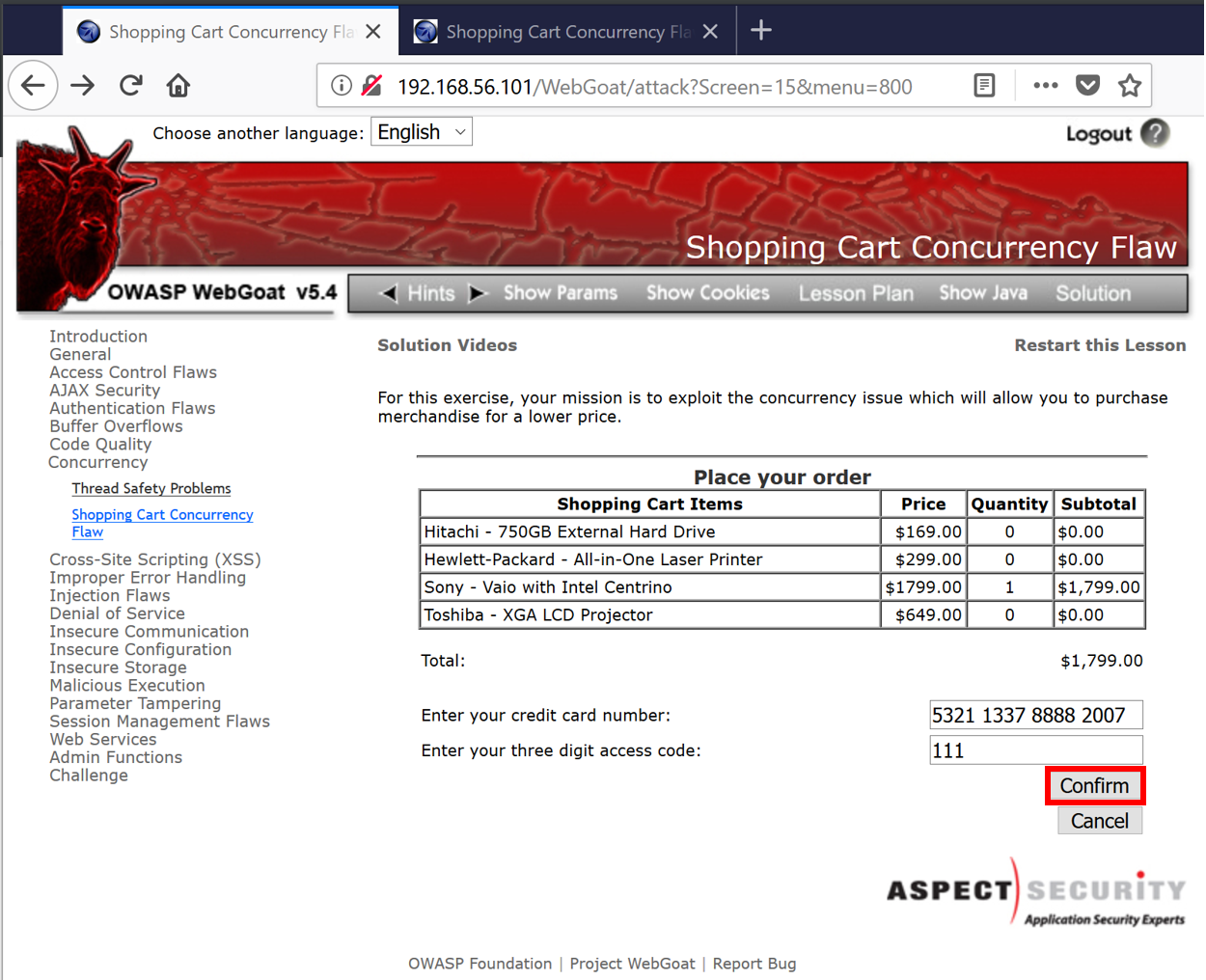The height and width of the screenshot is (980, 1206).
Task: Open page actions three-dot menu
Action: tap(1045, 86)
